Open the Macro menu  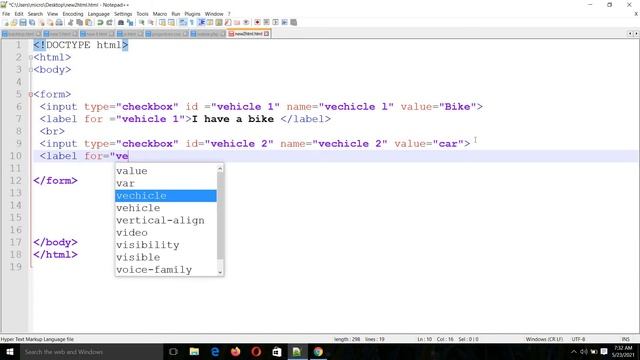click(x=160, y=14)
